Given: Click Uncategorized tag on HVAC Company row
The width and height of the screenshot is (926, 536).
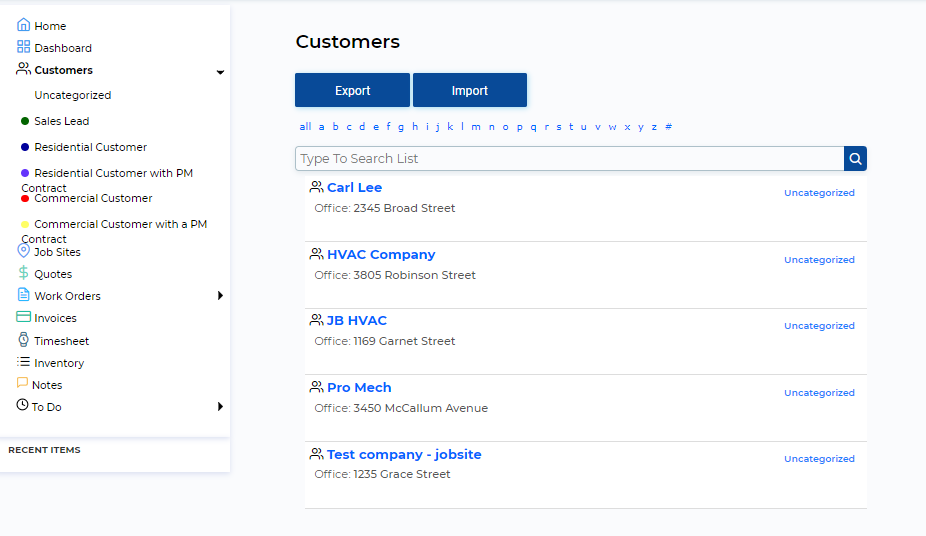Looking at the screenshot, I should (x=819, y=260).
